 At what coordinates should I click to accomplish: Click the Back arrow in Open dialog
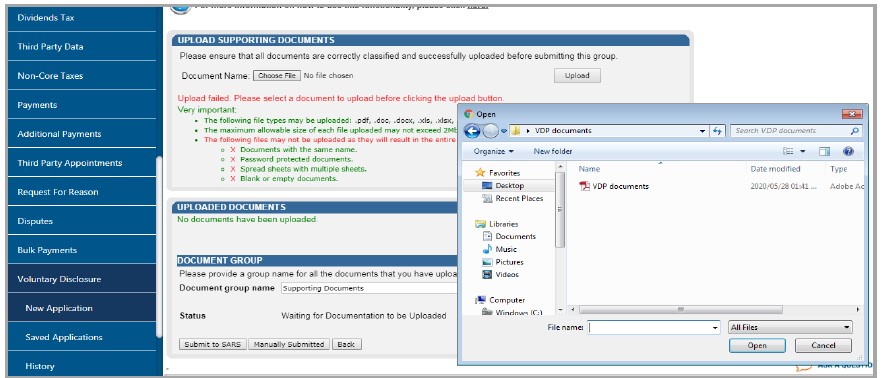472,131
